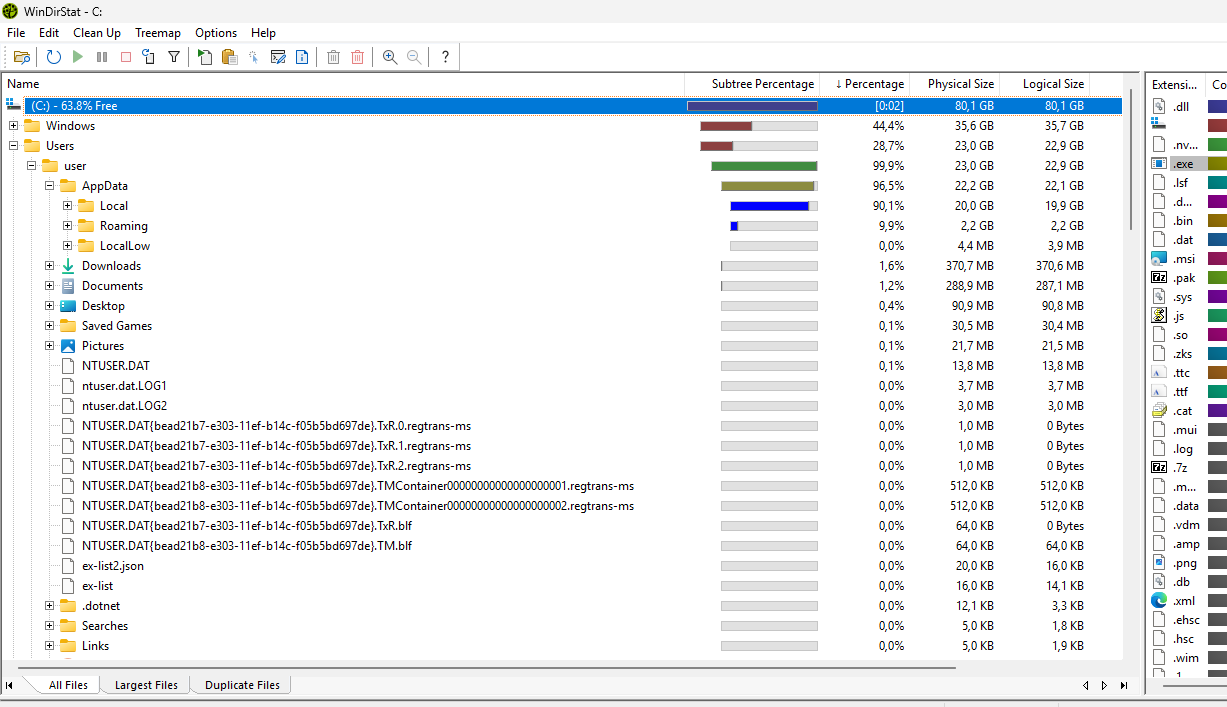Collapse the user folder node
Screen dimensions: 1227x707
[32, 166]
